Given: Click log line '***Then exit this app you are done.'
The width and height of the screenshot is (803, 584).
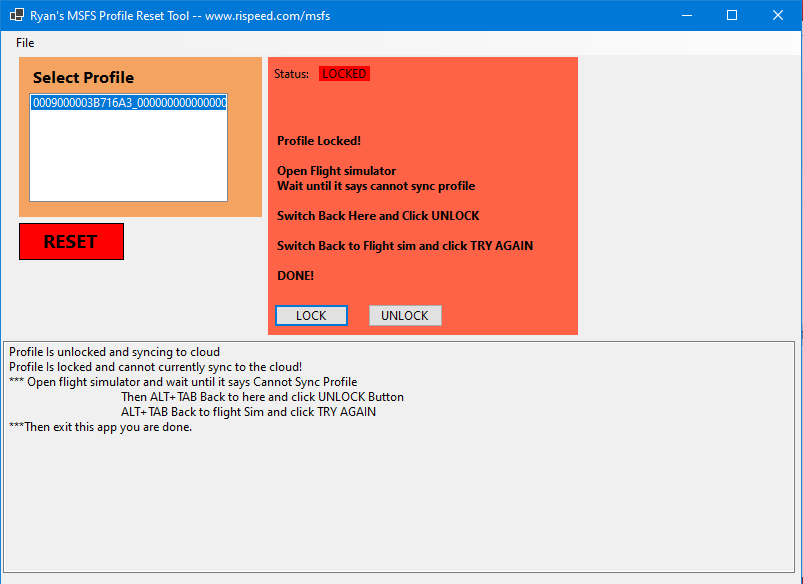Looking at the screenshot, I should click(100, 427).
